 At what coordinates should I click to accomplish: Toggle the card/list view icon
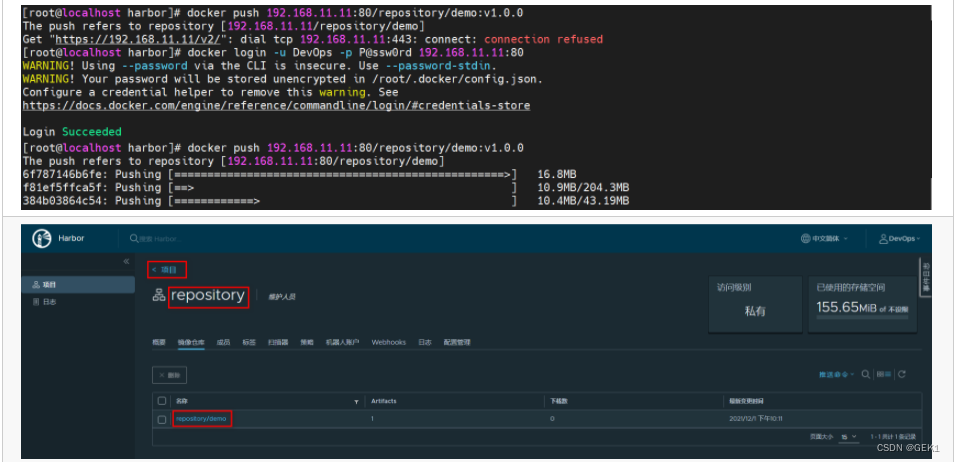[884, 374]
